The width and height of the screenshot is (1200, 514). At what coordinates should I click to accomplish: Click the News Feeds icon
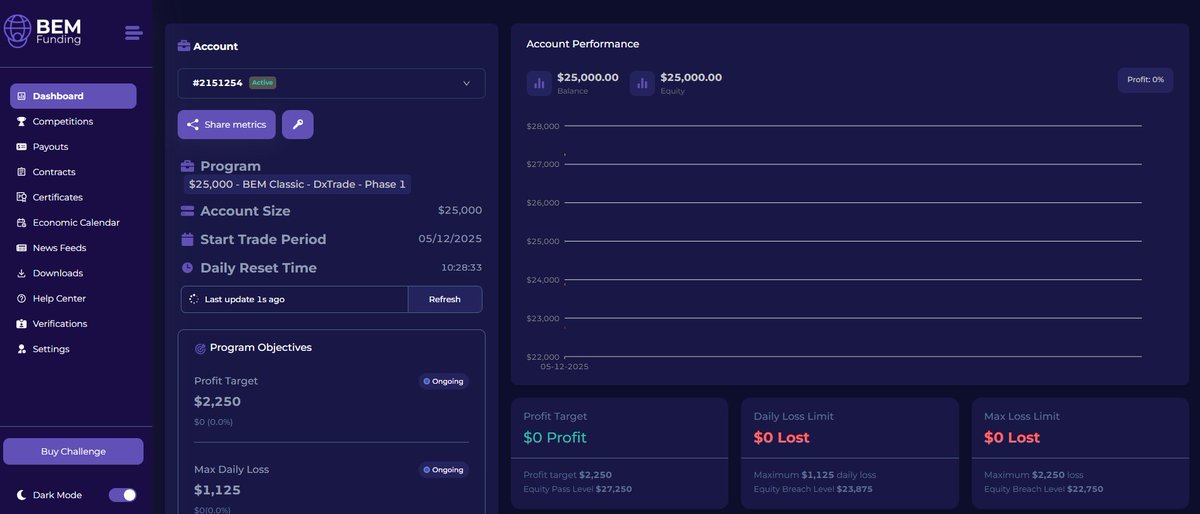[22, 248]
